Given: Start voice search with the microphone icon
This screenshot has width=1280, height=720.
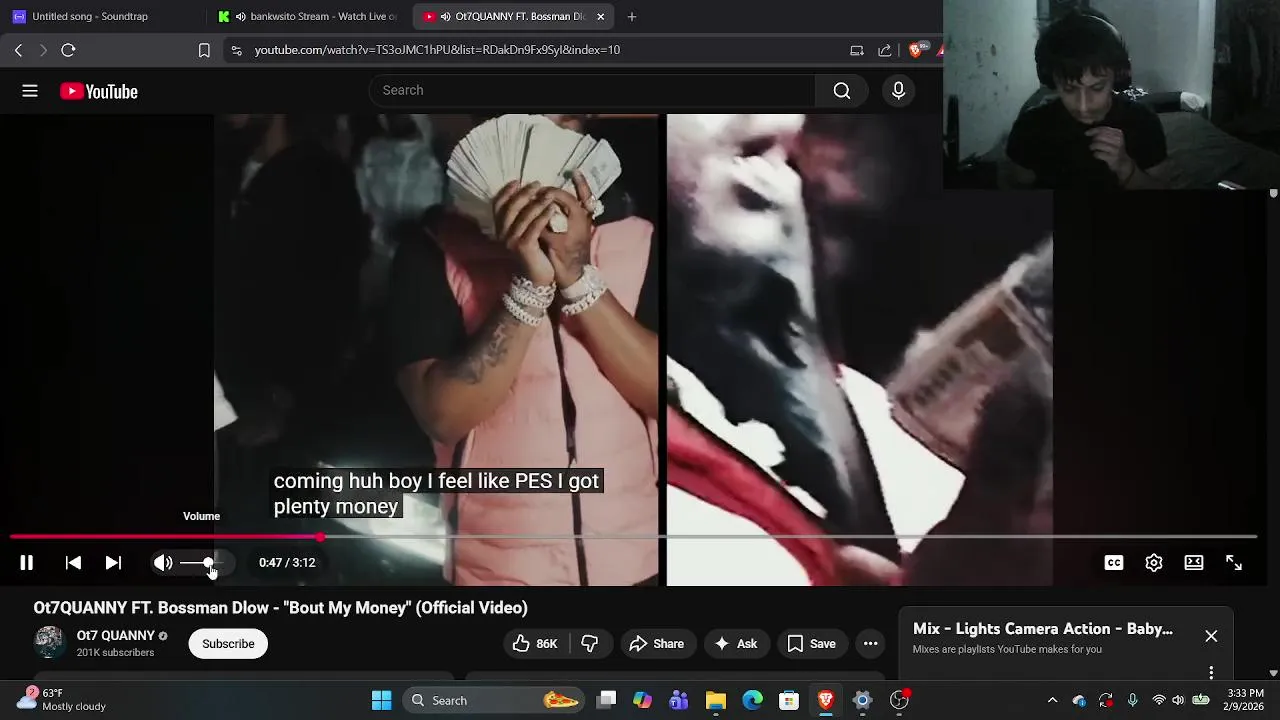Looking at the screenshot, I should pyautogui.click(x=898, y=91).
